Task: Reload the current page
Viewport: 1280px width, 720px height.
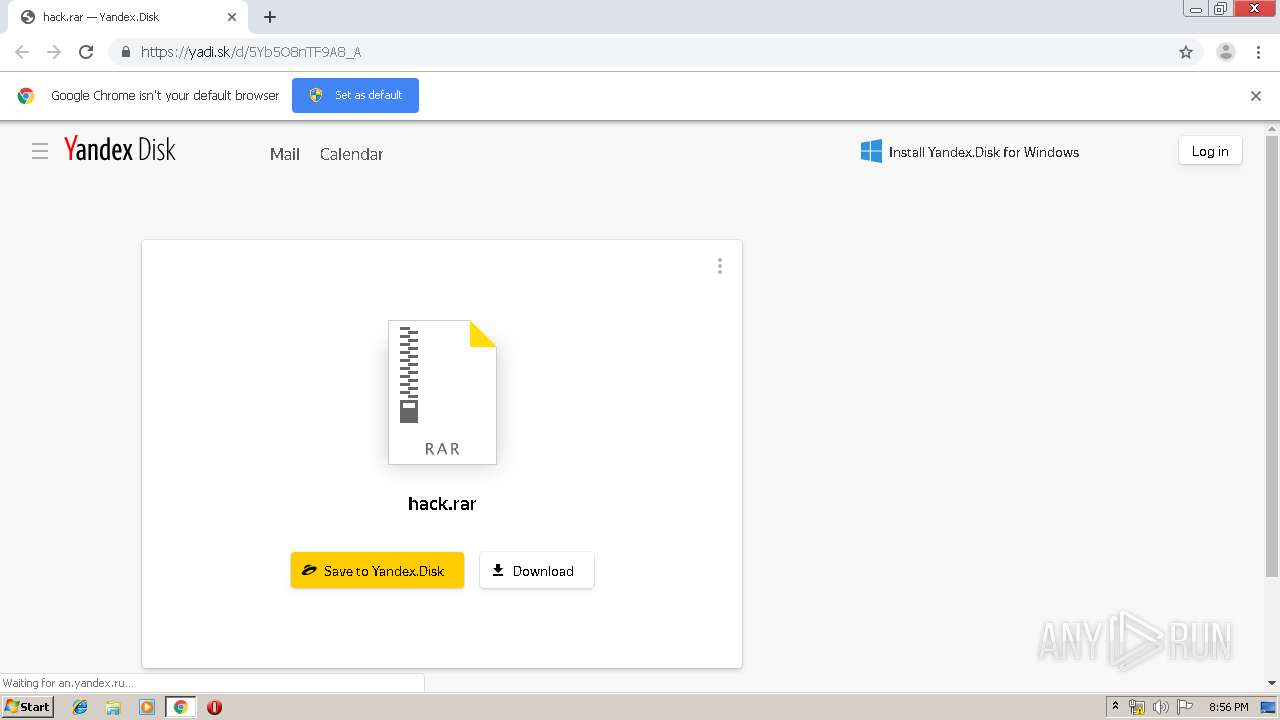Action: pyautogui.click(x=86, y=52)
